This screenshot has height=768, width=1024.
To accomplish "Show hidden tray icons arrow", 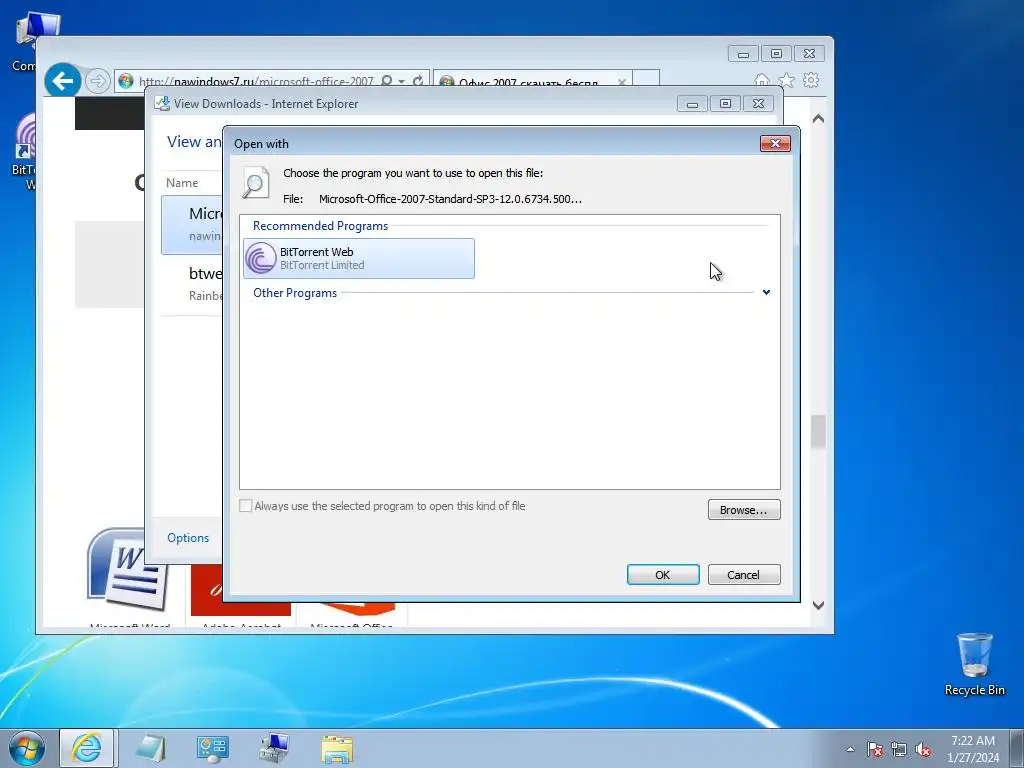I will (x=850, y=749).
